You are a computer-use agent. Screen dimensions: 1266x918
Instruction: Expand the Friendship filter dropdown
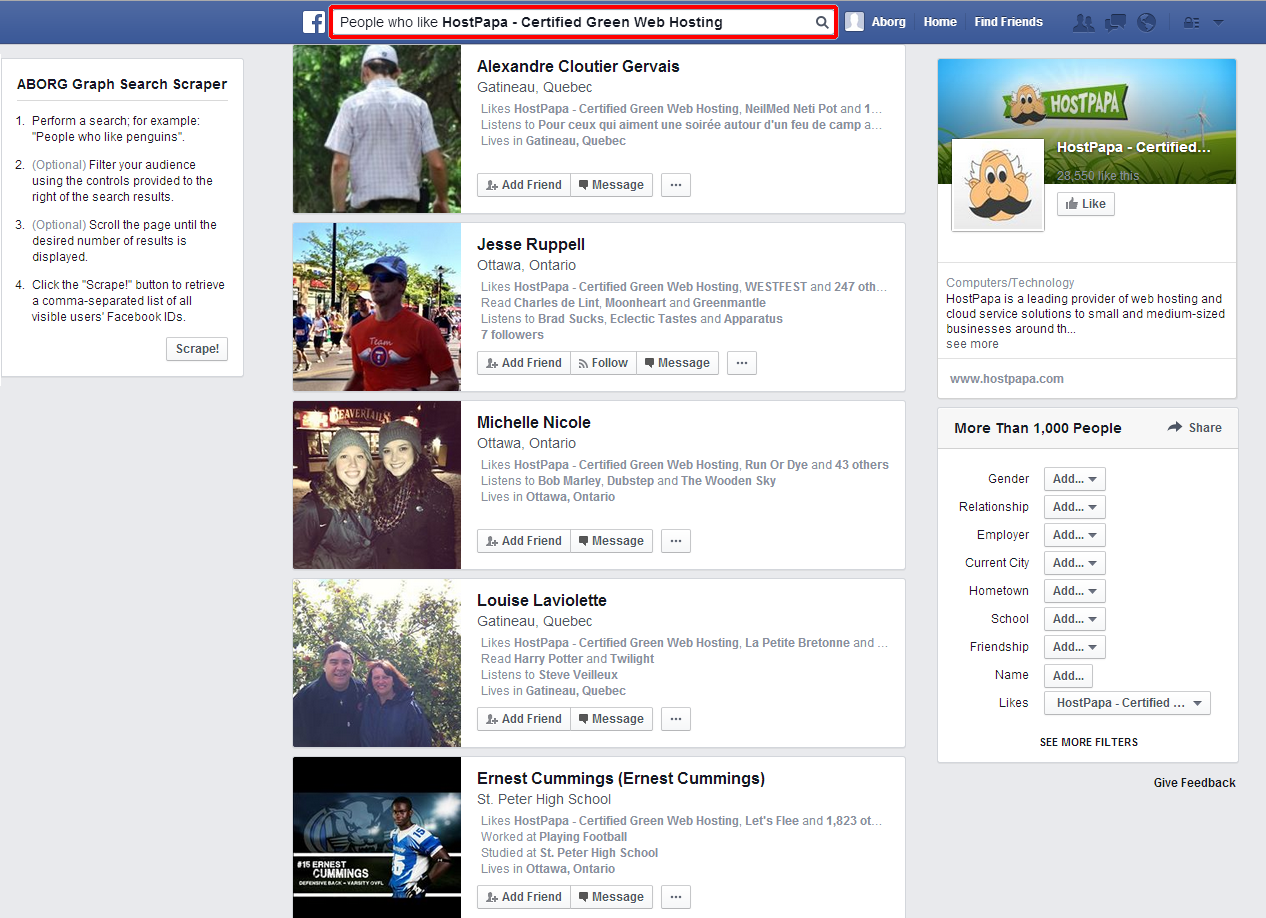[1075, 647]
